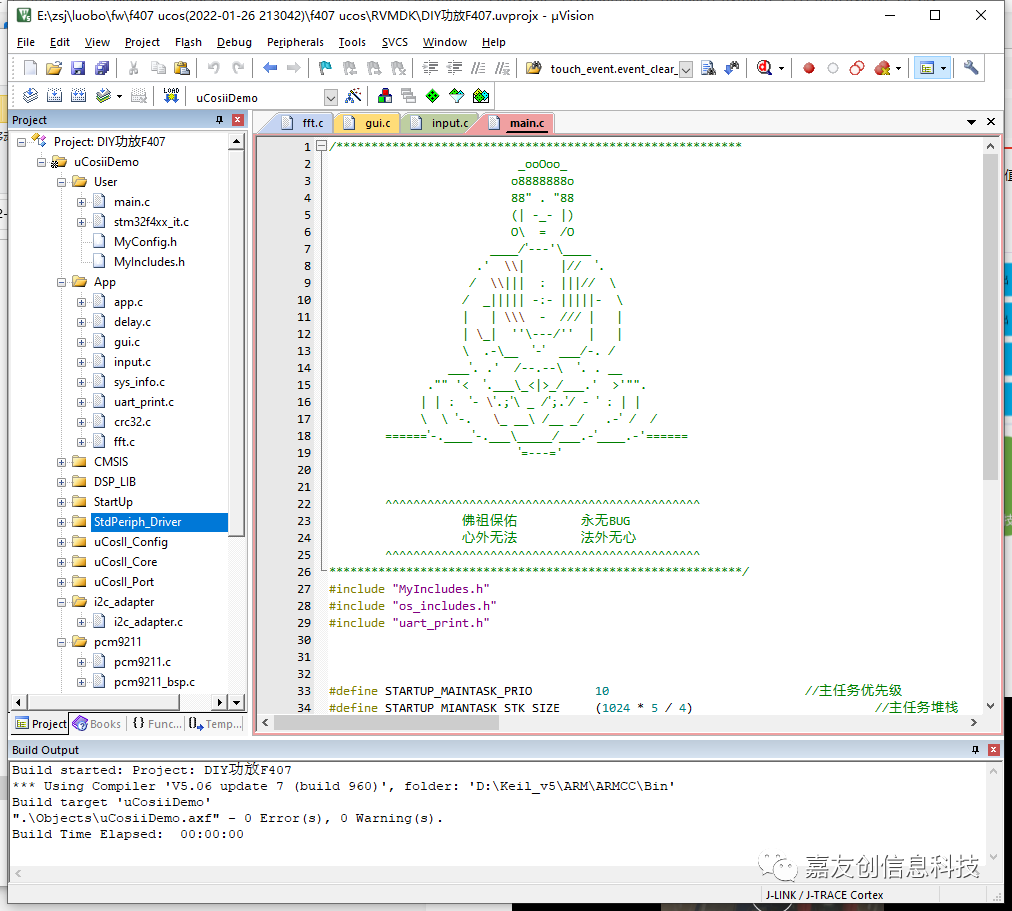
Task: Open the editor tab list dropdown arrow
Action: tap(971, 122)
